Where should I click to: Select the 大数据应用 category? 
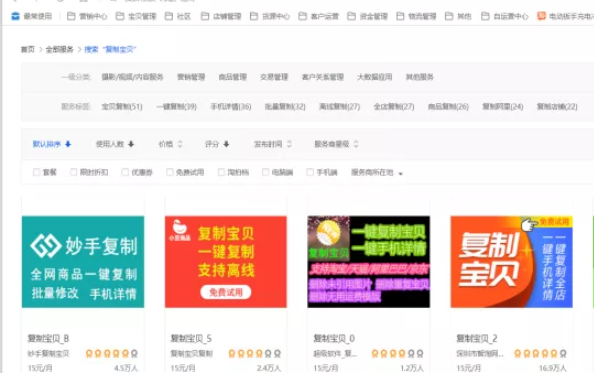[374, 77]
